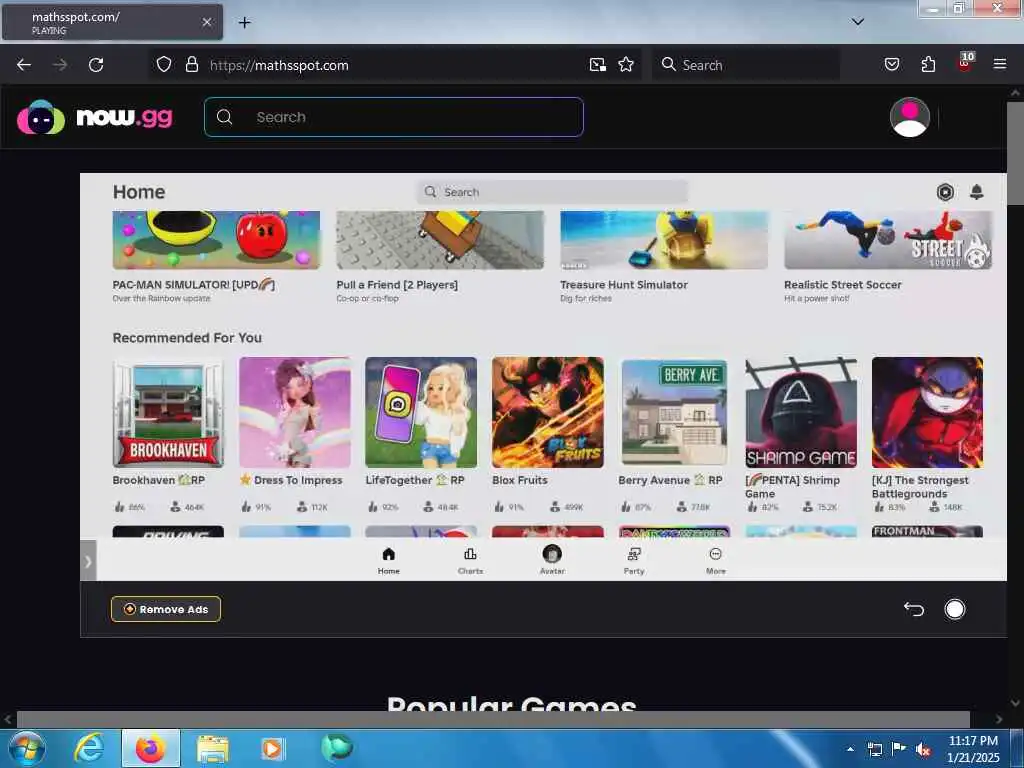1024x768 pixels.
Task: Open the Shrimp Game thumbnail
Action: [801, 412]
